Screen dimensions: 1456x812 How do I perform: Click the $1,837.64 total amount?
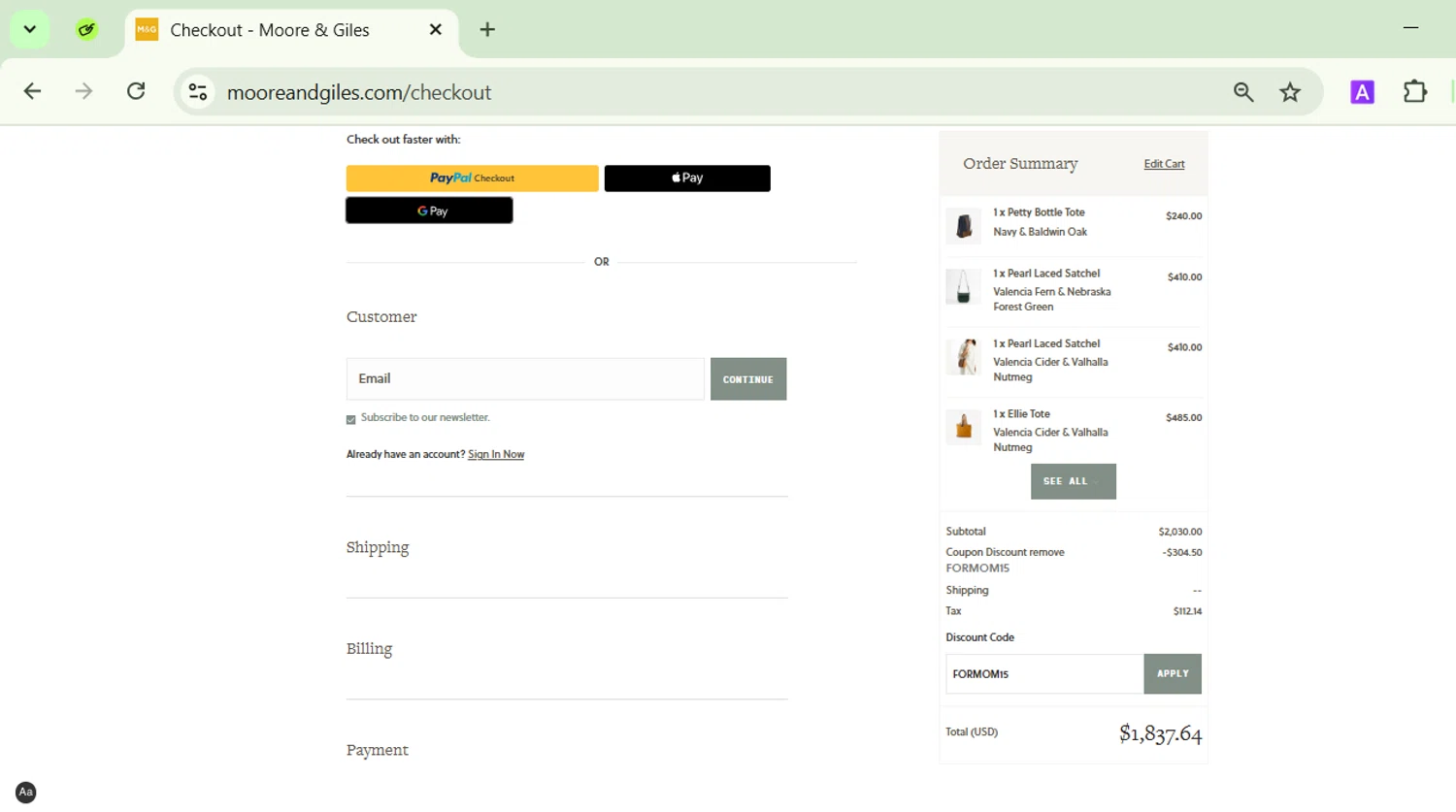coord(1160,733)
